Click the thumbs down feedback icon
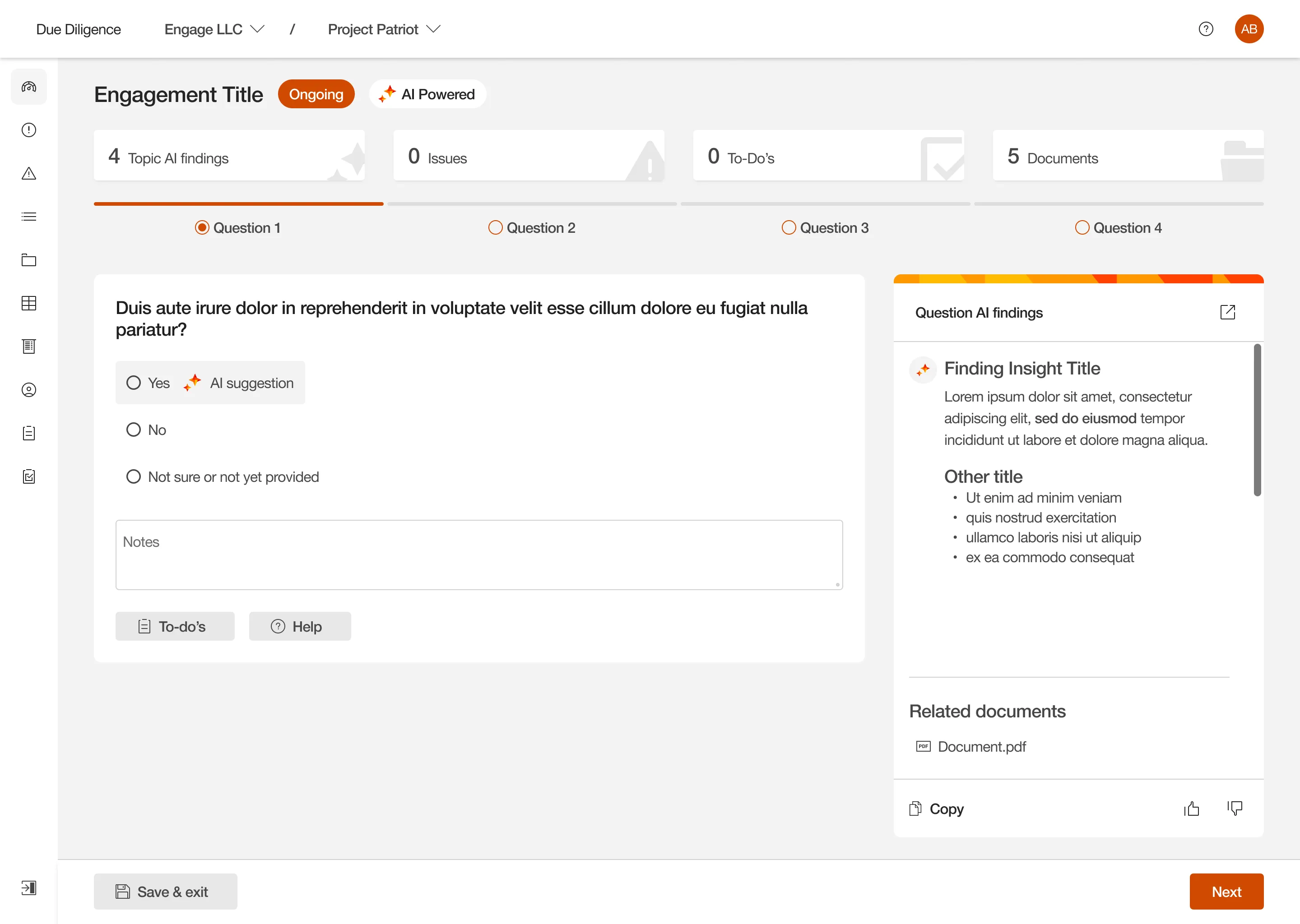The width and height of the screenshot is (1300, 924). coord(1235,808)
